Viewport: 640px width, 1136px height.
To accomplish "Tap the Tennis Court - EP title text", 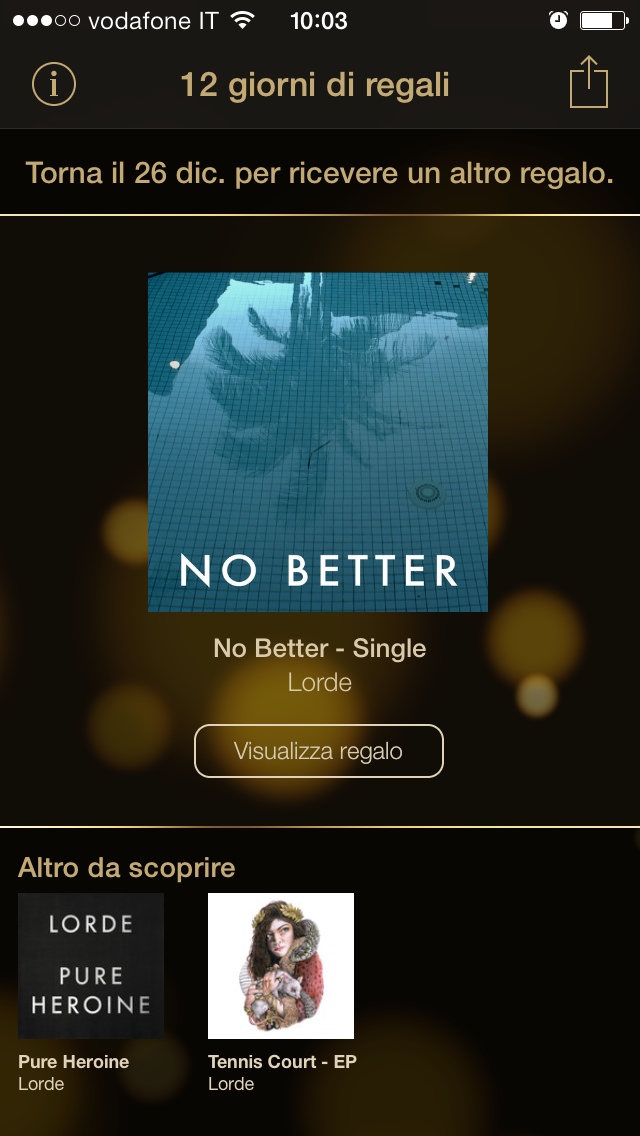I will (x=282, y=1062).
